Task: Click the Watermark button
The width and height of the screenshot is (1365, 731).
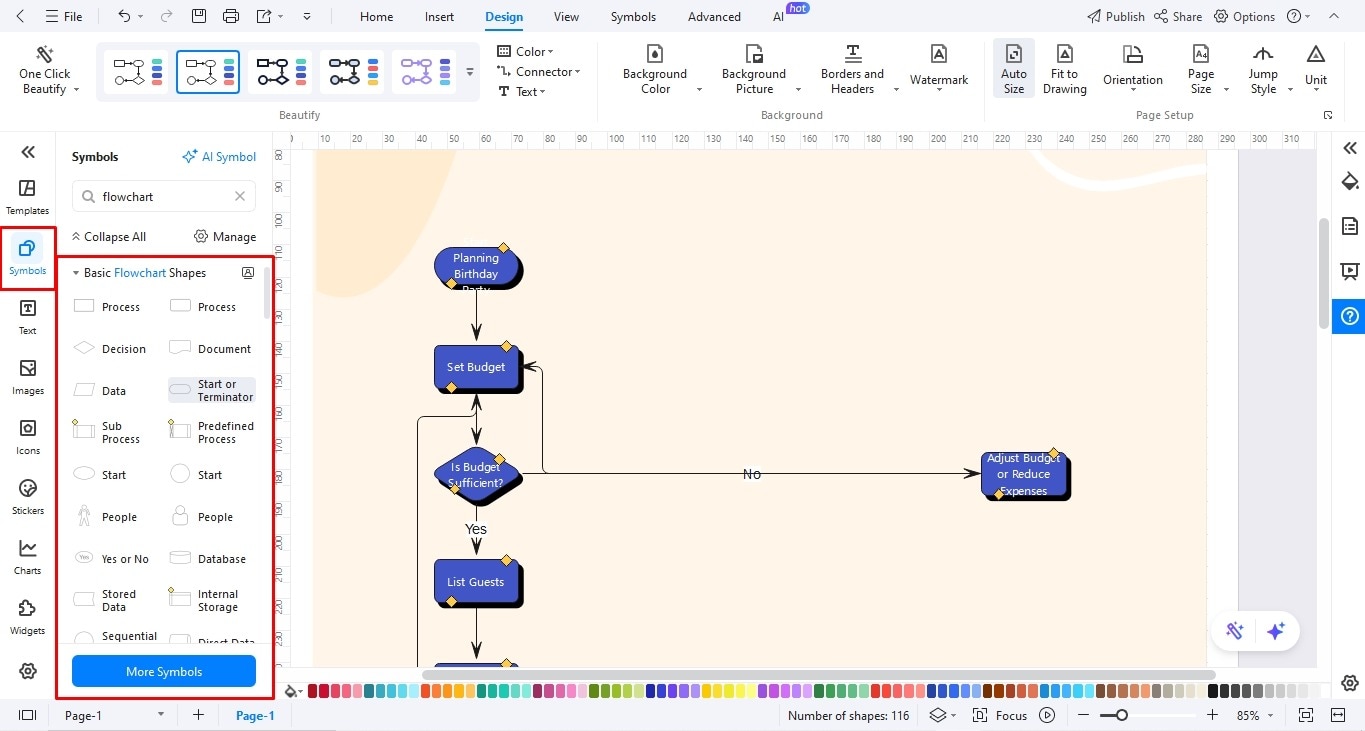Action: 939,68
